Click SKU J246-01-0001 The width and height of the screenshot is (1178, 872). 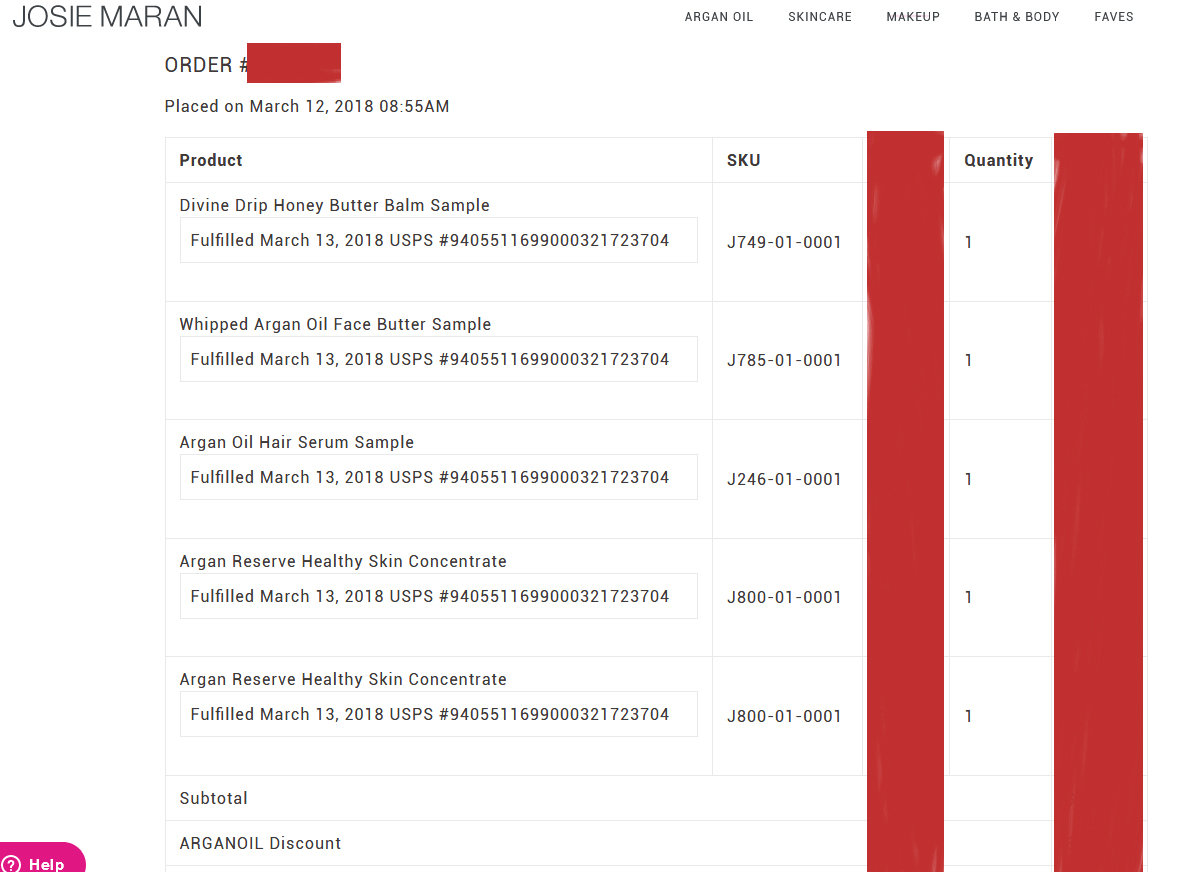pyautogui.click(x=784, y=479)
